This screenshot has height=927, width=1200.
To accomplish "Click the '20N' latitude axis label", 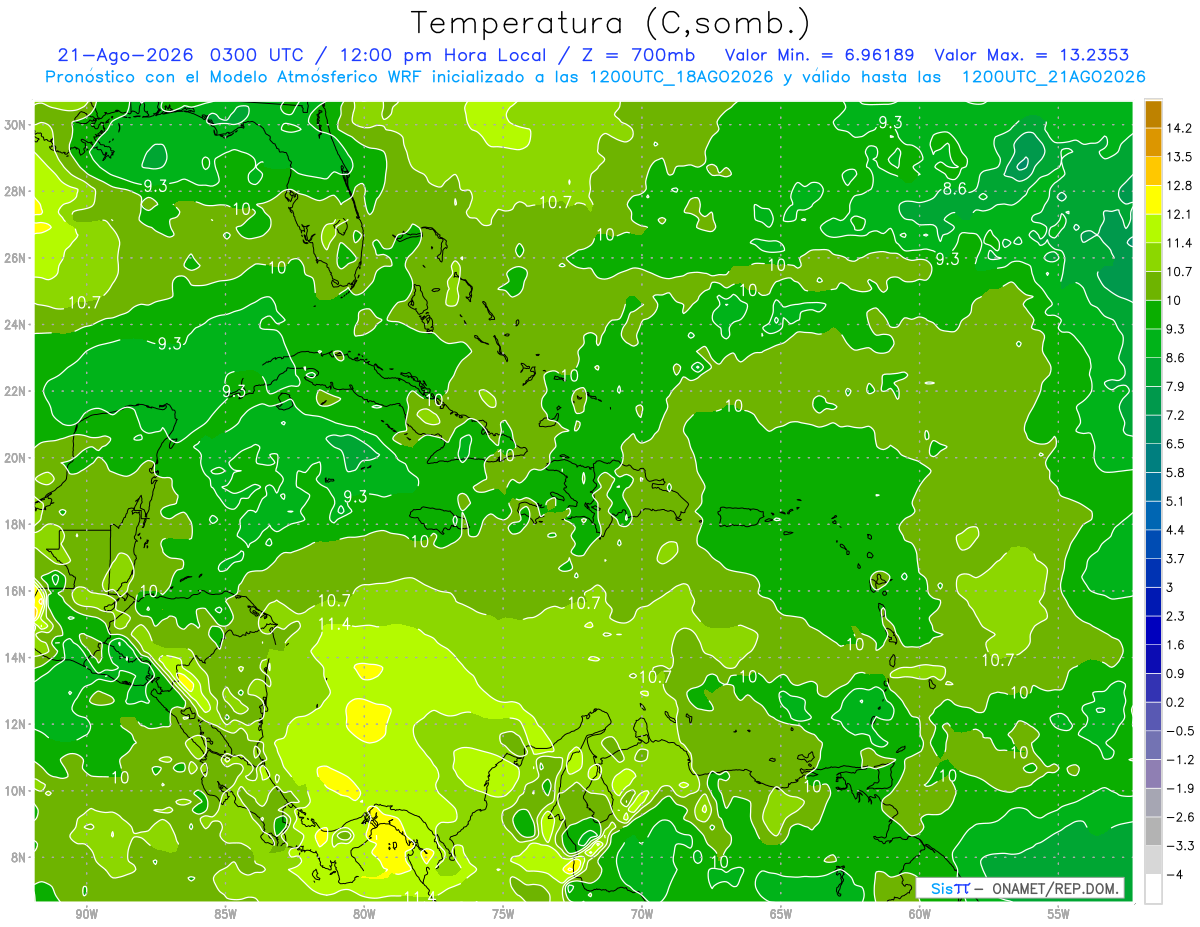I will point(15,458).
